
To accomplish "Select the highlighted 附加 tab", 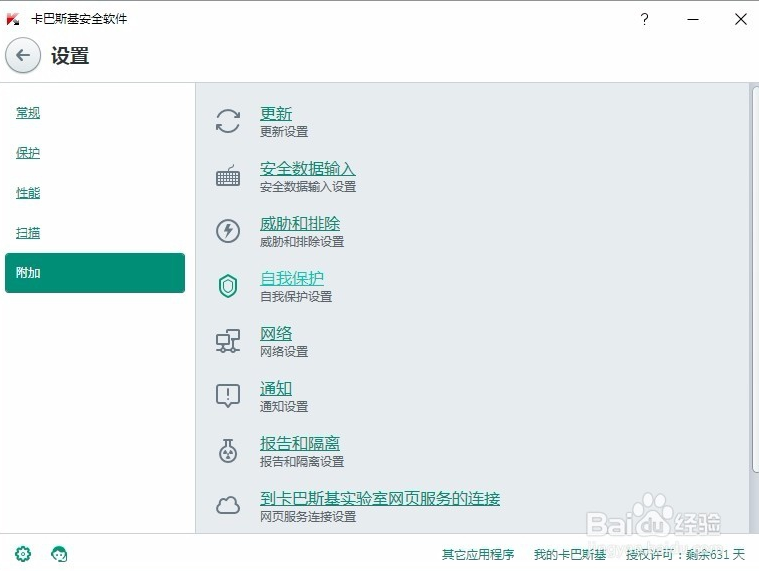I will (x=95, y=273).
